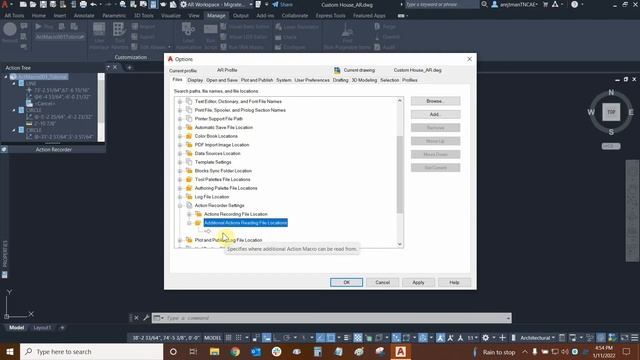Open the Manage ribbon tab
The width and height of the screenshot is (640, 360).
click(216, 16)
